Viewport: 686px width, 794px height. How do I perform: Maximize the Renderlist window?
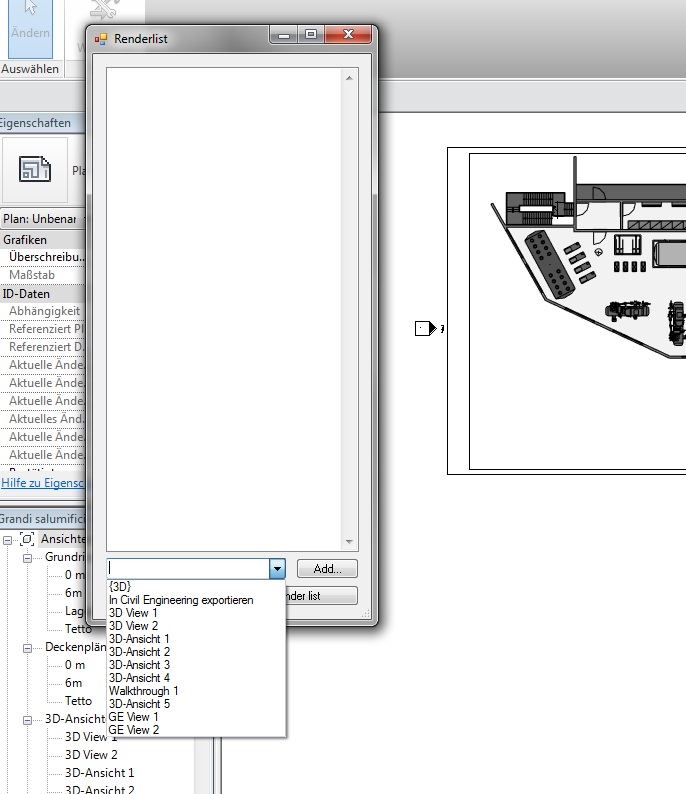point(311,34)
